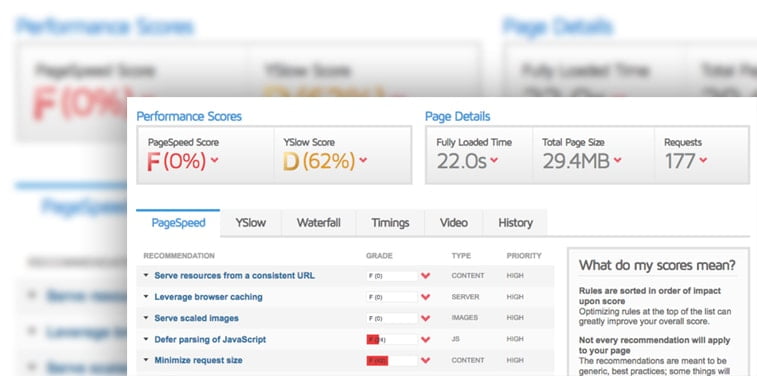
Task: Expand 'Leverage browser caching' disclosure triangle
Action: click(x=146, y=297)
